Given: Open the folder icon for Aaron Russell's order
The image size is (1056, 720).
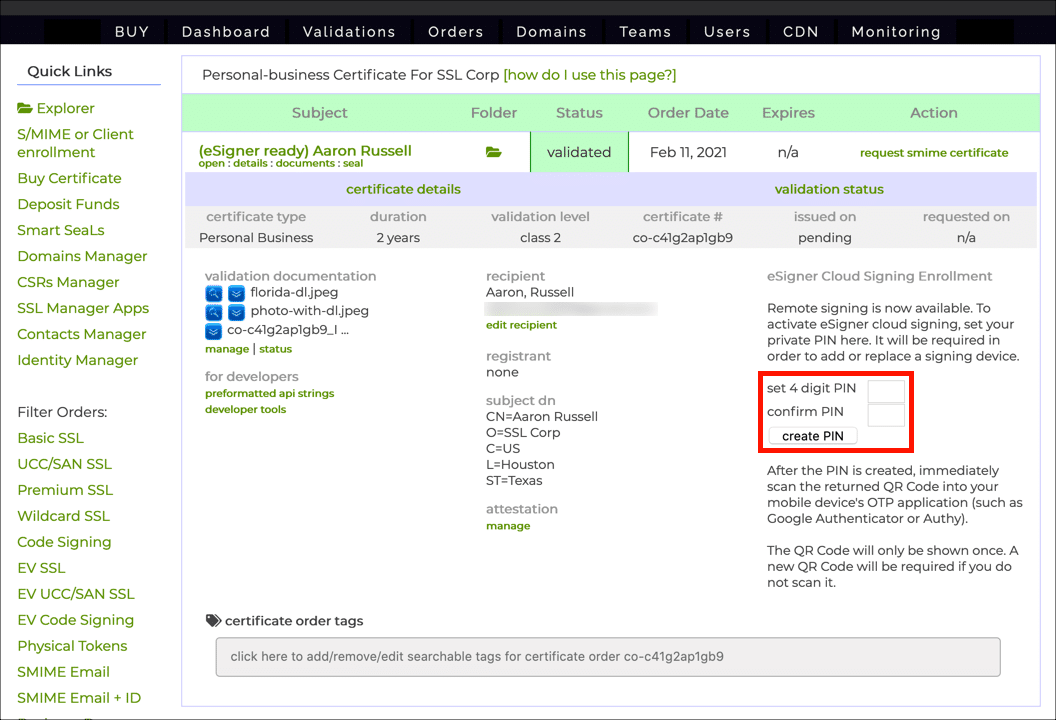Looking at the screenshot, I should 493,152.
